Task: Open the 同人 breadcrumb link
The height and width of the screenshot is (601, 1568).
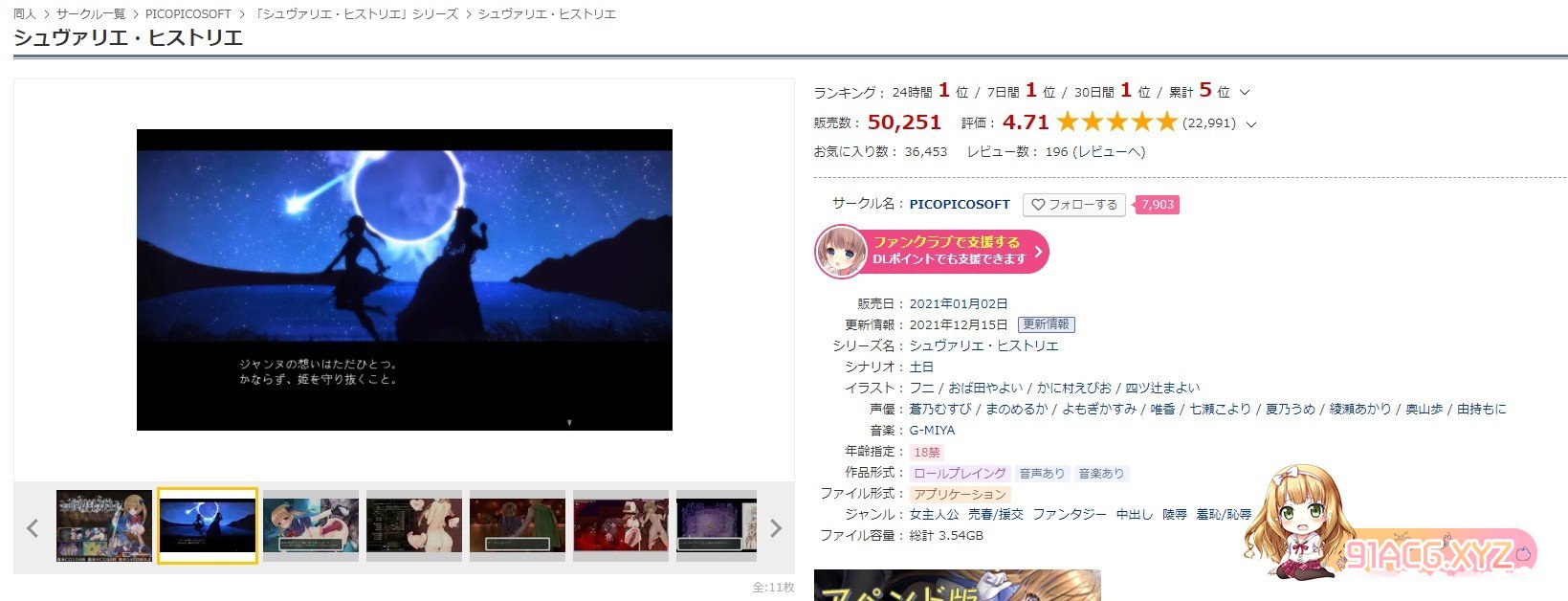Action: [x=24, y=14]
